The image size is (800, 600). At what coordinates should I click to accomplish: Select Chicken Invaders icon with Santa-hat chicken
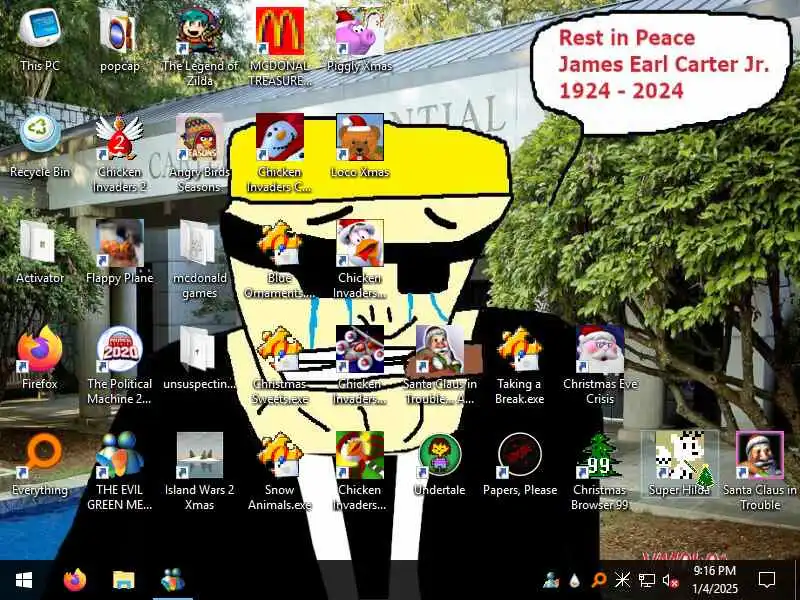pos(360,259)
